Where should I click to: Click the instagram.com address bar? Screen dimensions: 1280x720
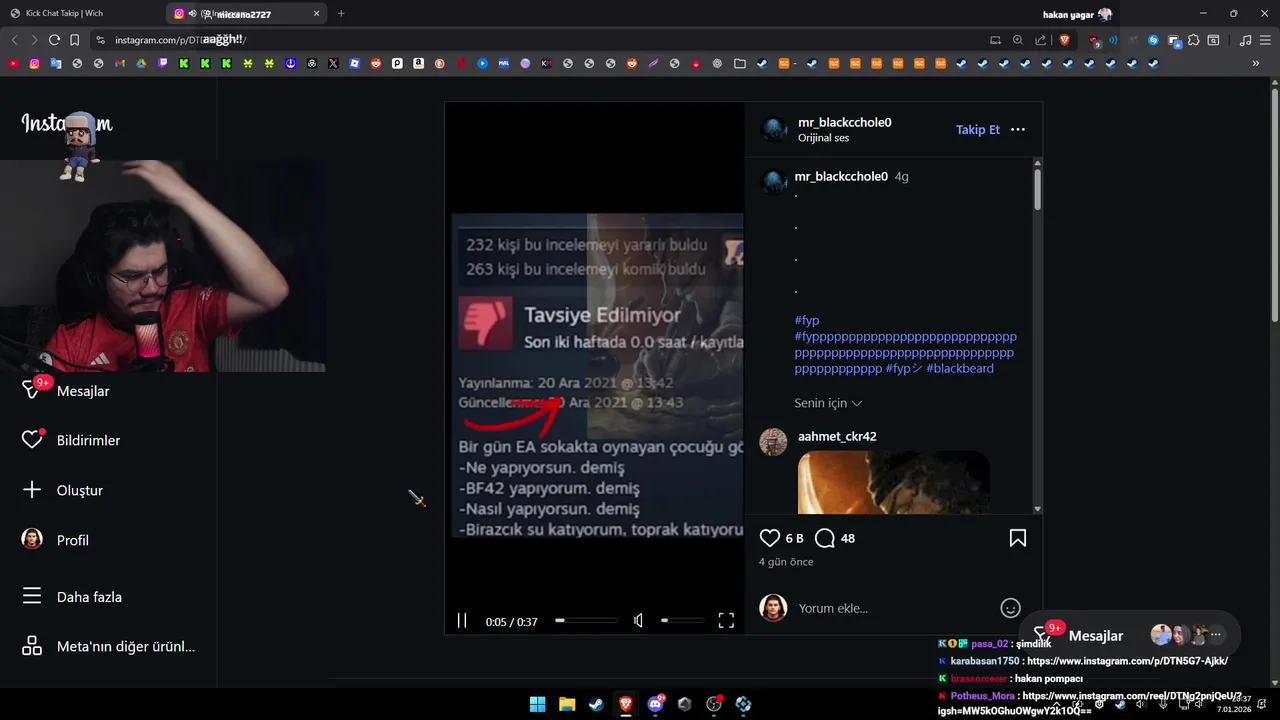click(x=540, y=40)
